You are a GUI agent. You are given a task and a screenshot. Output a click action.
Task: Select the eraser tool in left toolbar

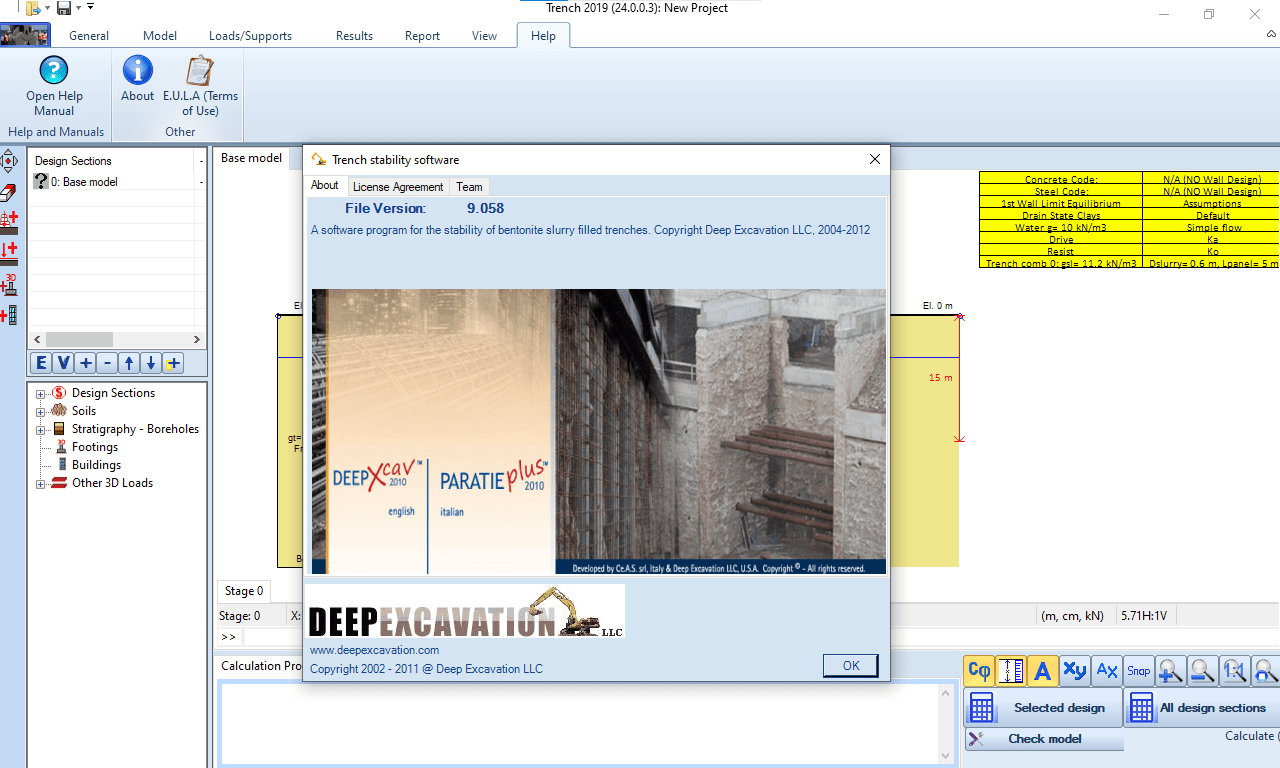9,192
